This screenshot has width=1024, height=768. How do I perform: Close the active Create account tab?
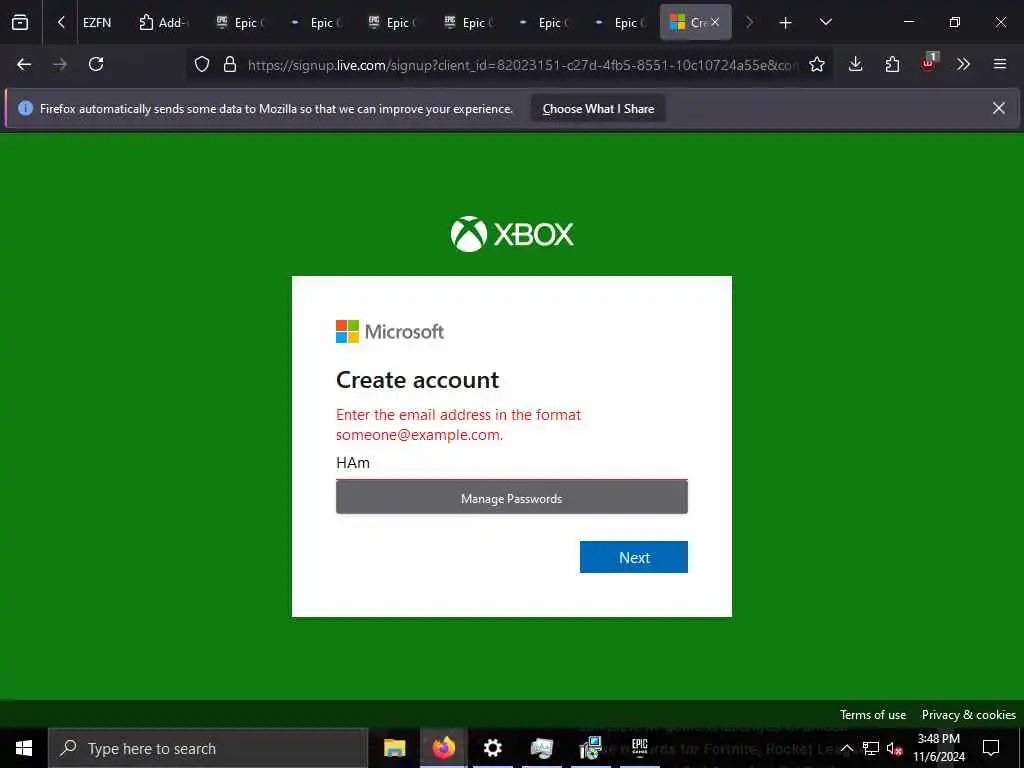(715, 22)
